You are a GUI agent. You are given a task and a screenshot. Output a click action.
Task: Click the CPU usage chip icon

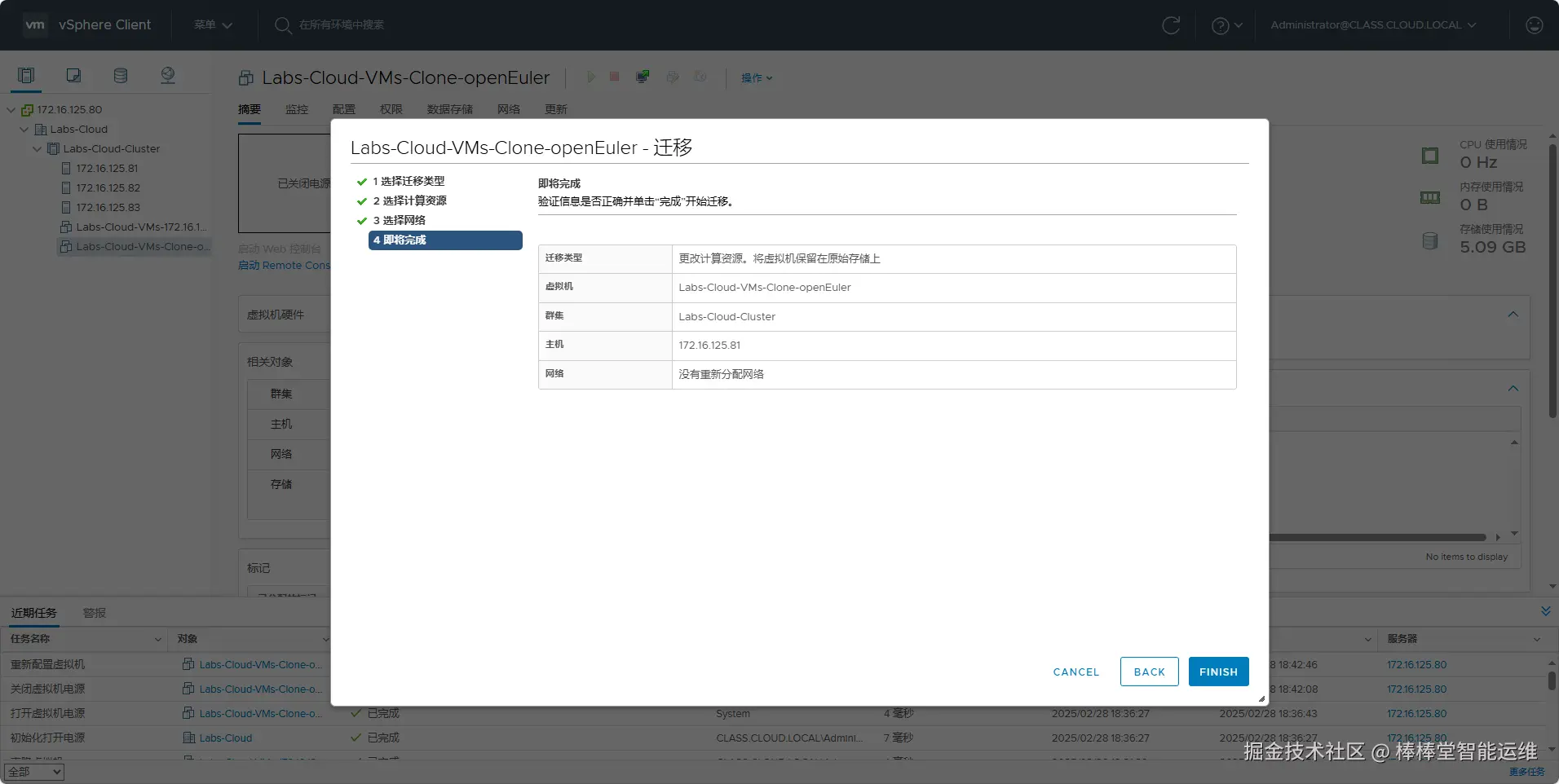coord(1430,156)
